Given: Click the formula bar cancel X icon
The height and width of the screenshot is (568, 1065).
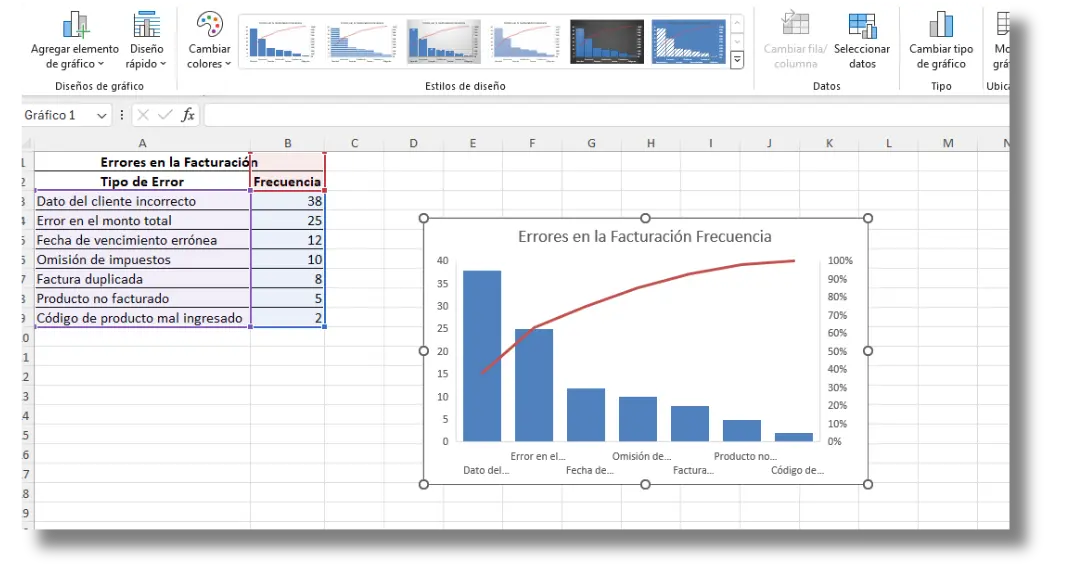Looking at the screenshot, I should pos(143,115).
